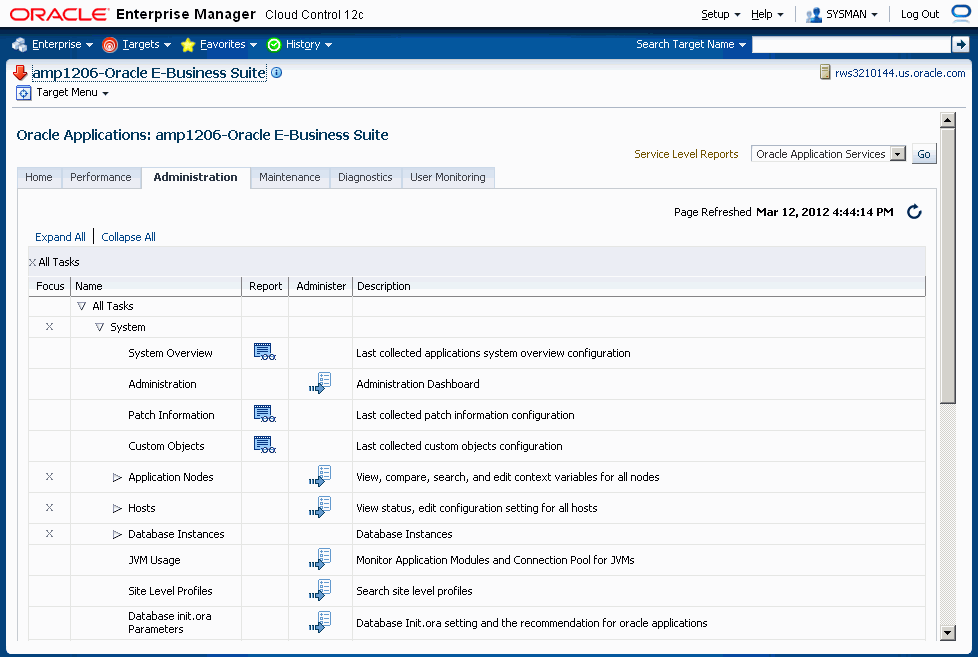Click Hosts row administer icon
This screenshot has height=657, width=978.
tap(320, 507)
